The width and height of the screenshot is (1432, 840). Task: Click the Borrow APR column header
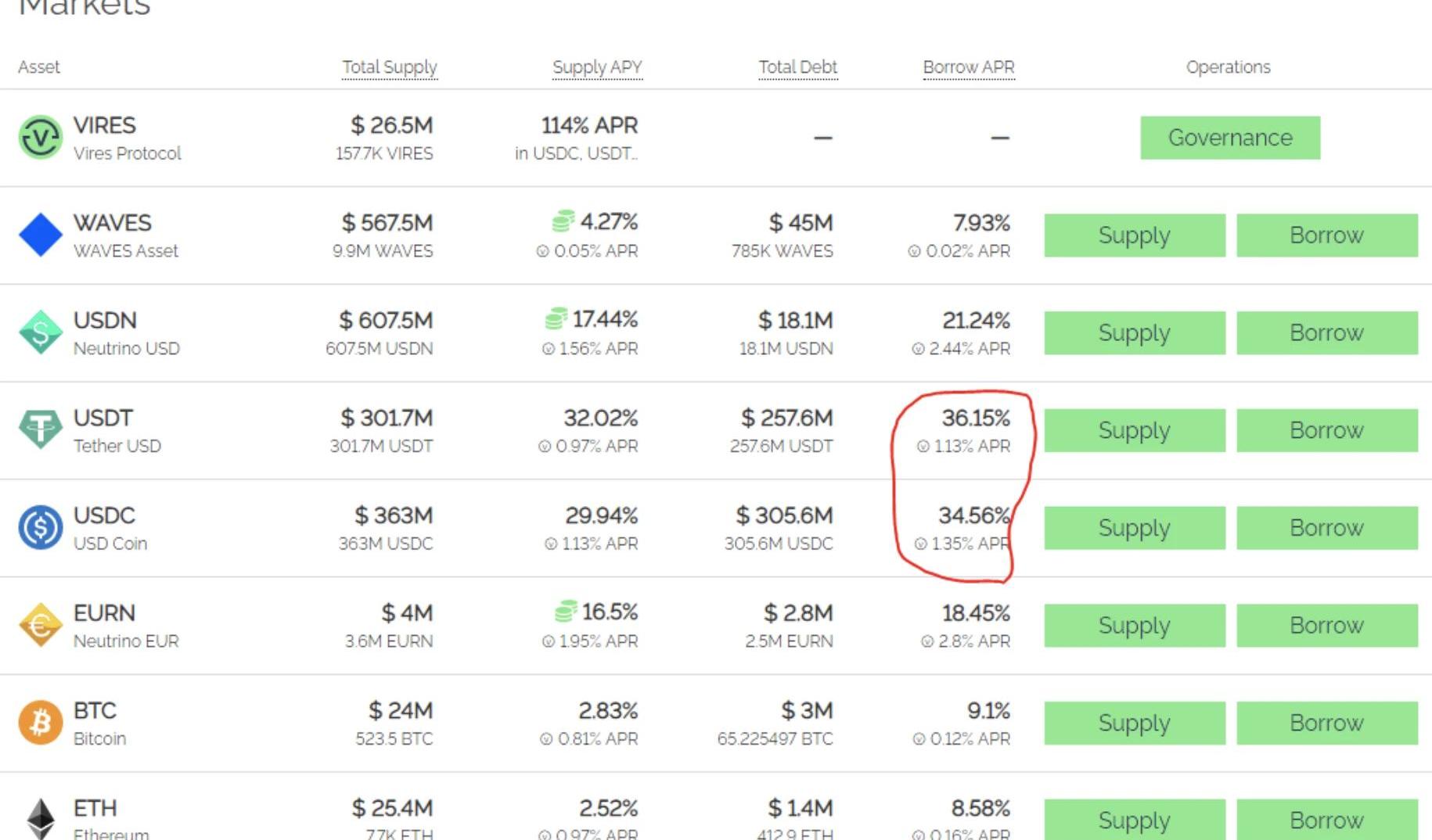click(x=968, y=67)
